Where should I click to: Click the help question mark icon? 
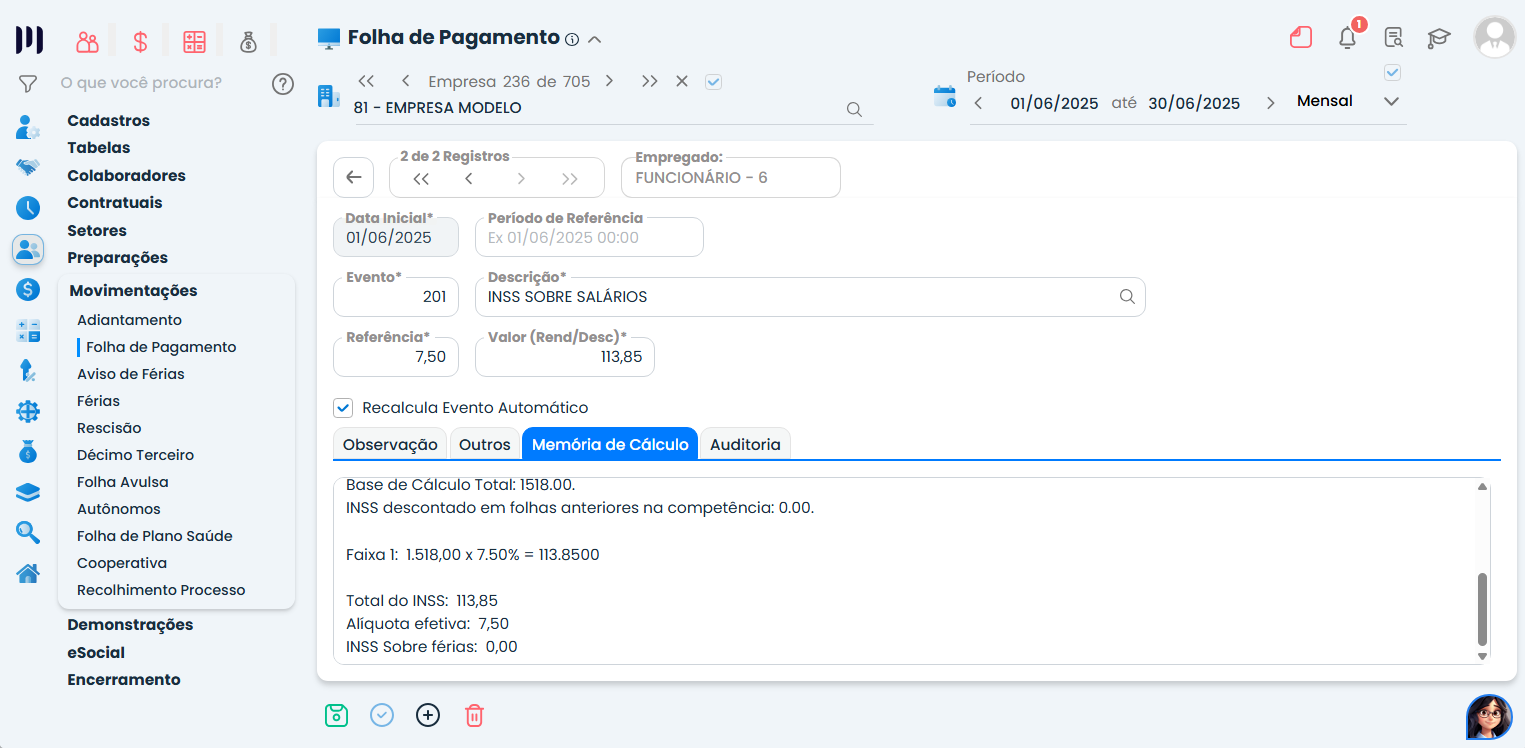pos(283,83)
